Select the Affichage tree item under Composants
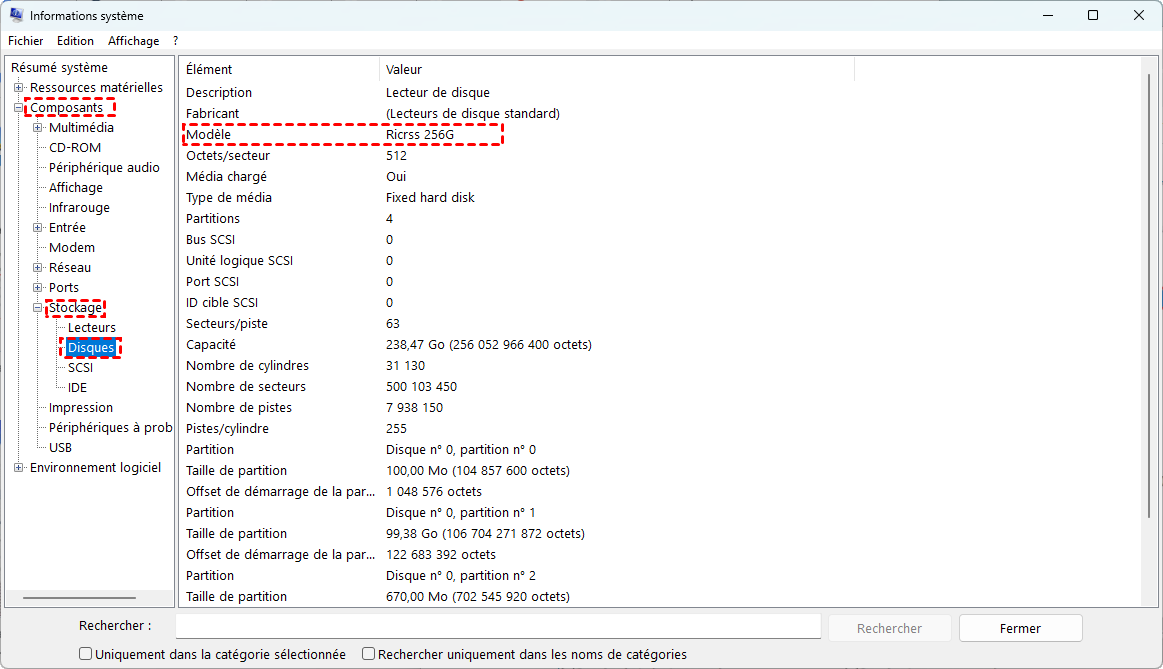 tap(76, 188)
